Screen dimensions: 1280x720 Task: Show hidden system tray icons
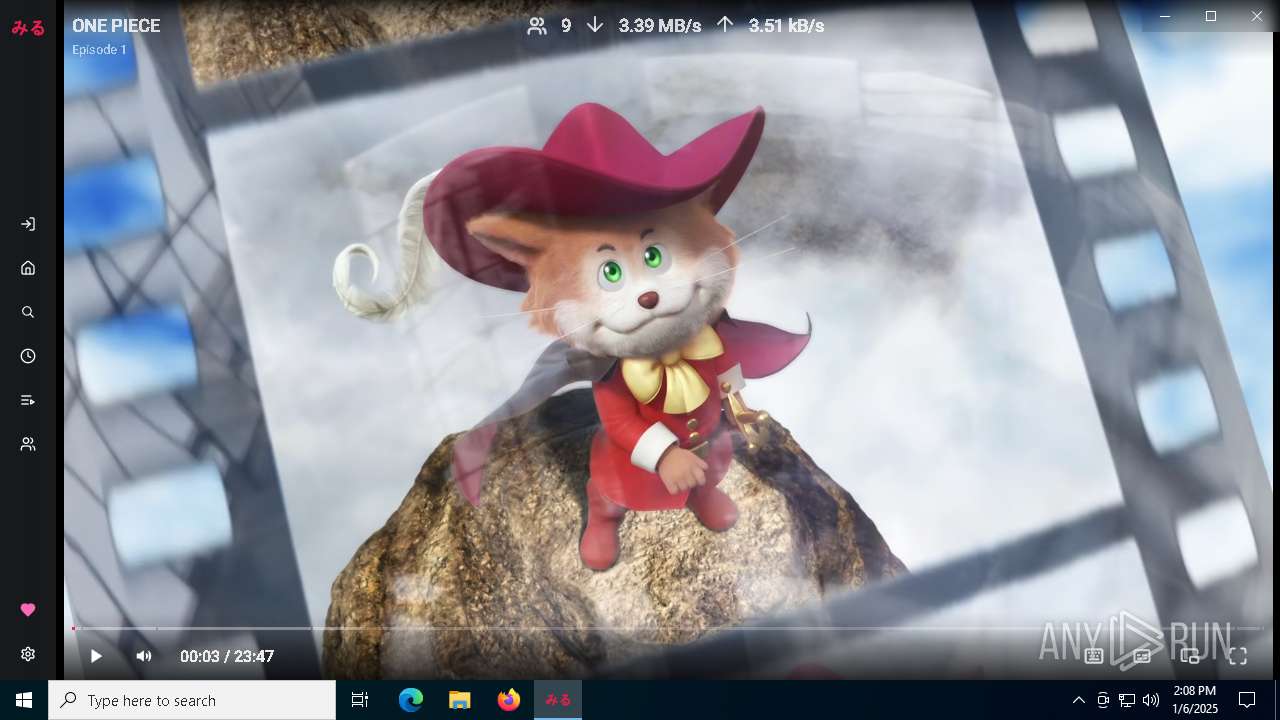[x=1078, y=700]
